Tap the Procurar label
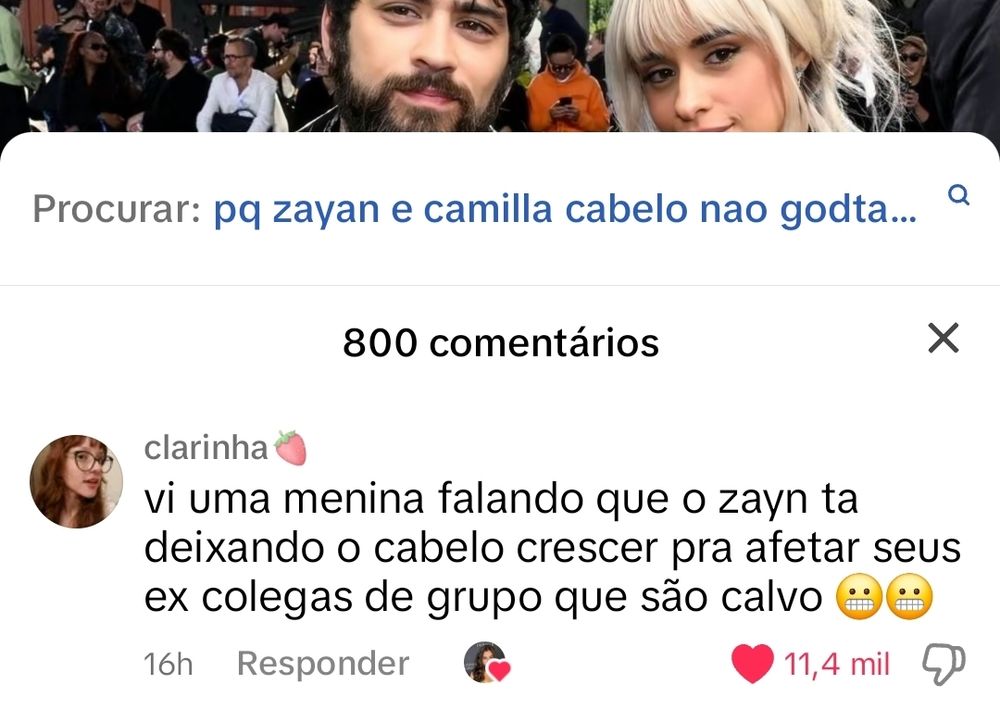The height and width of the screenshot is (719, 1000). tap(117, 209)
